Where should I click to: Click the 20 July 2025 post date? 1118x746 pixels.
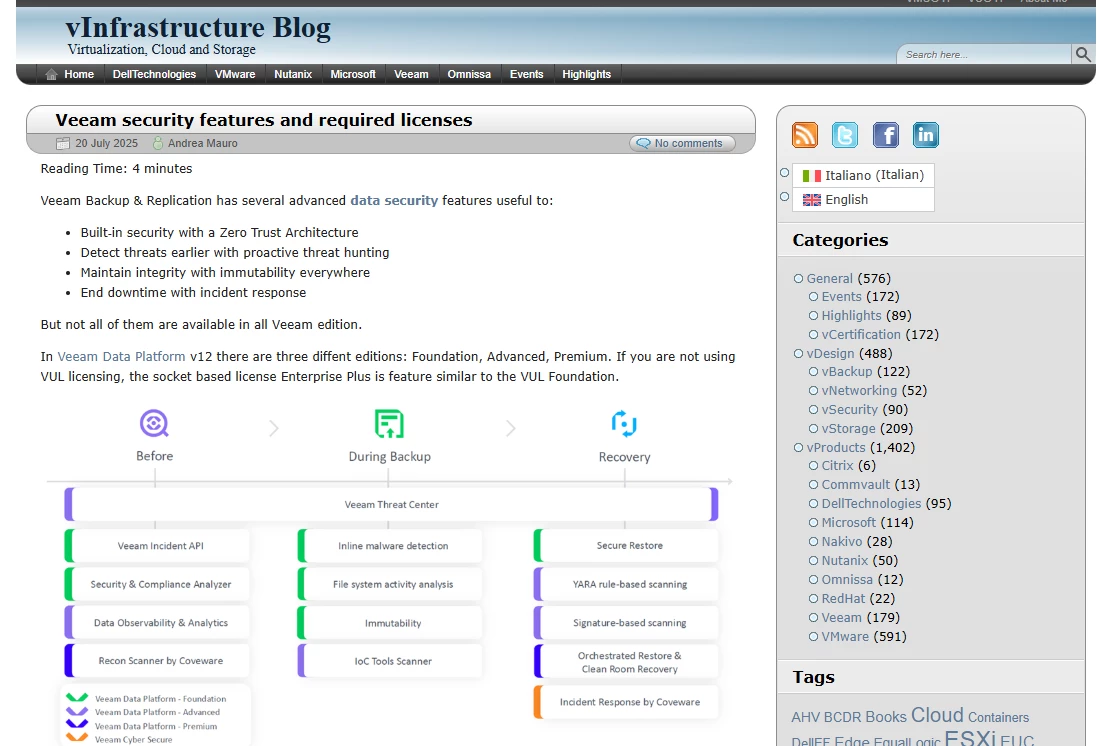(106, 143)
